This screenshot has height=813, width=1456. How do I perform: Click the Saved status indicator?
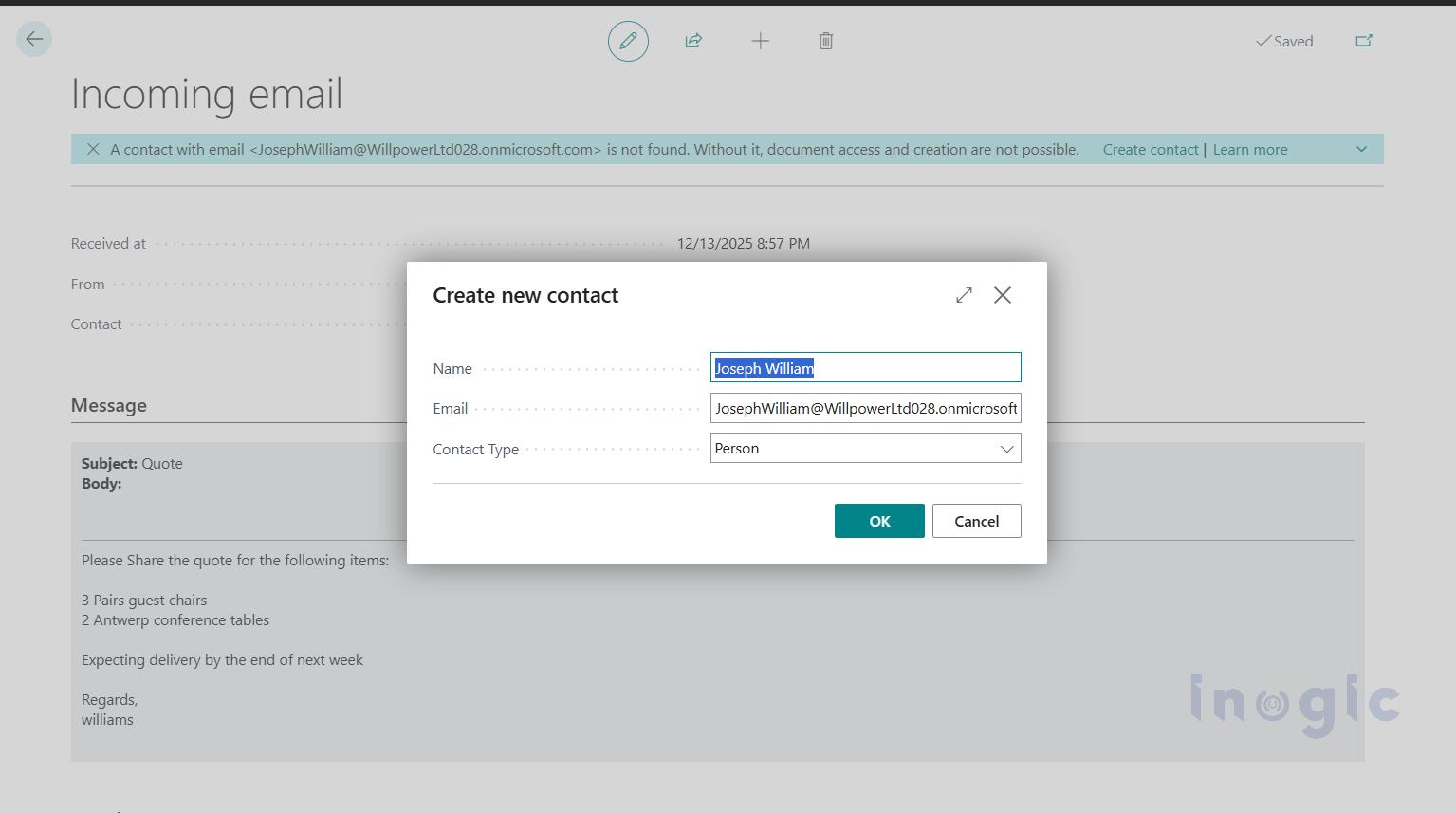tap(1284, 41)
